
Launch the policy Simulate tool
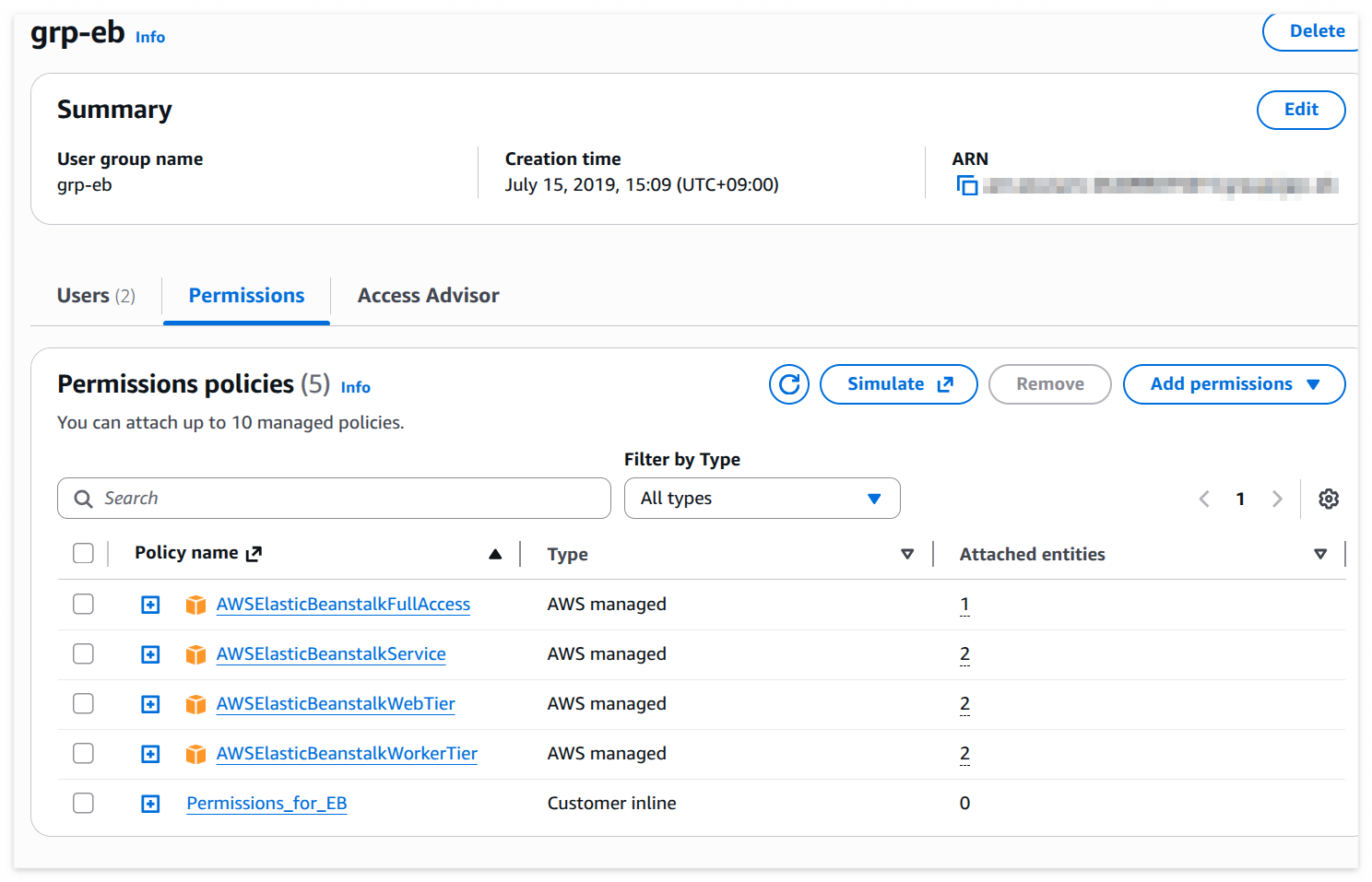click(899, 384)
